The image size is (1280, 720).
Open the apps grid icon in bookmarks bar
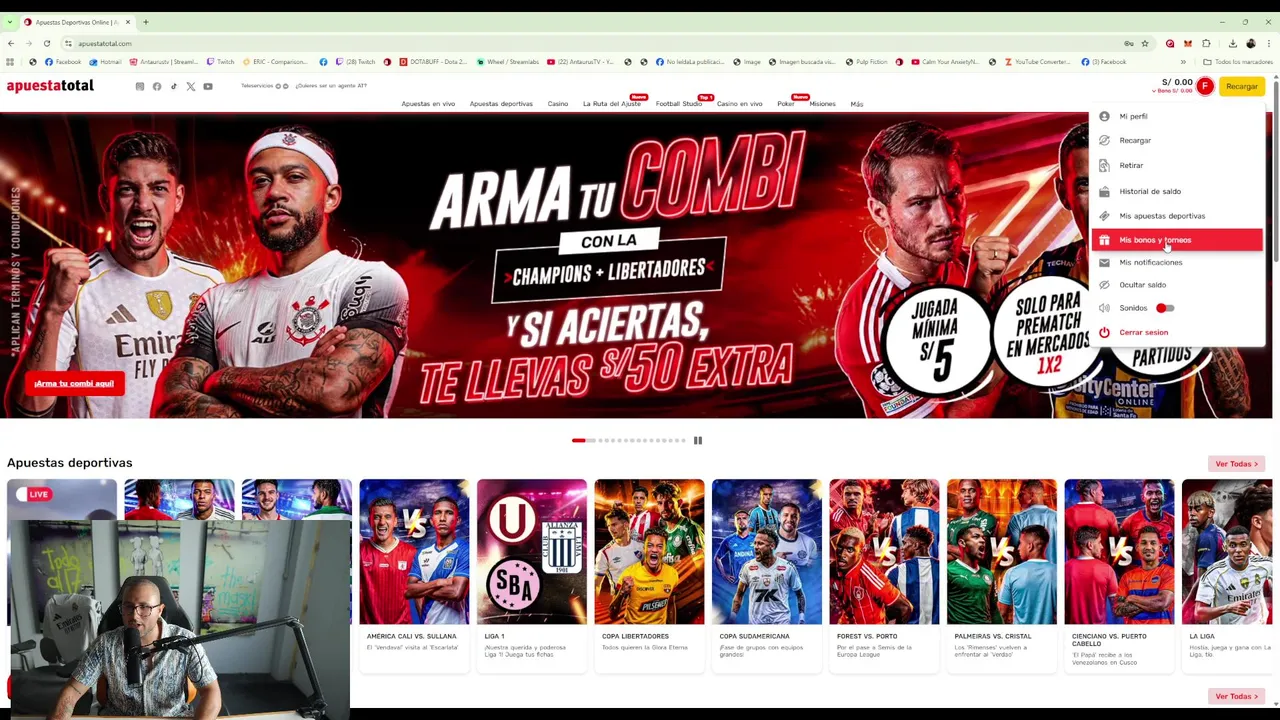click(x=10, y=62)
